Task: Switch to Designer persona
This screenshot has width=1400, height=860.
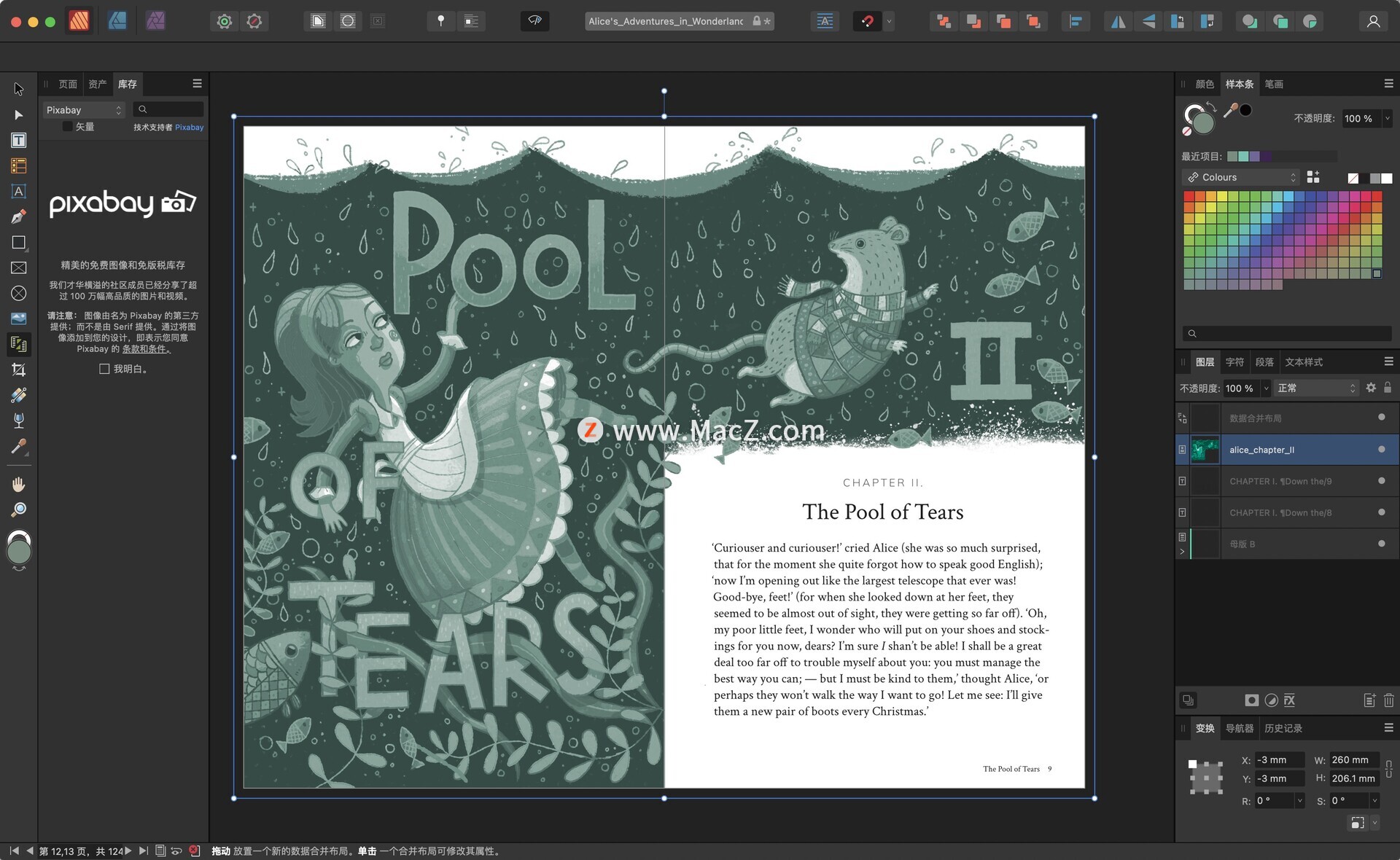Action: pos(117,21)
